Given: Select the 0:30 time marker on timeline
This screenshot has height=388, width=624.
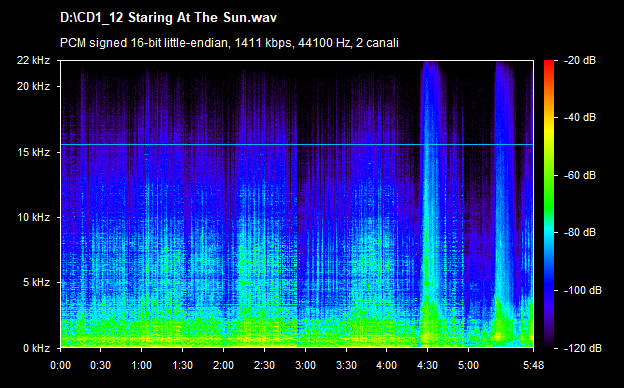Looking at the screenshot, I should (x=101, y=365).
